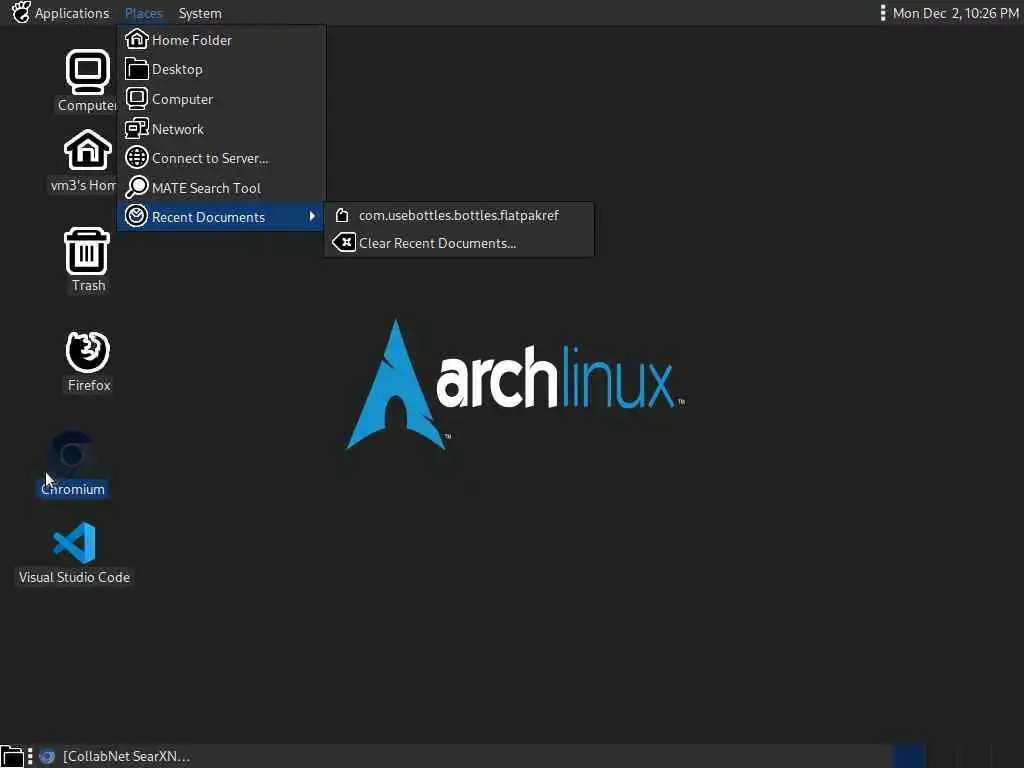Choose Clear Recent Documents...
Viewport: 1024px width, 768px height.
tap(459, 243)
